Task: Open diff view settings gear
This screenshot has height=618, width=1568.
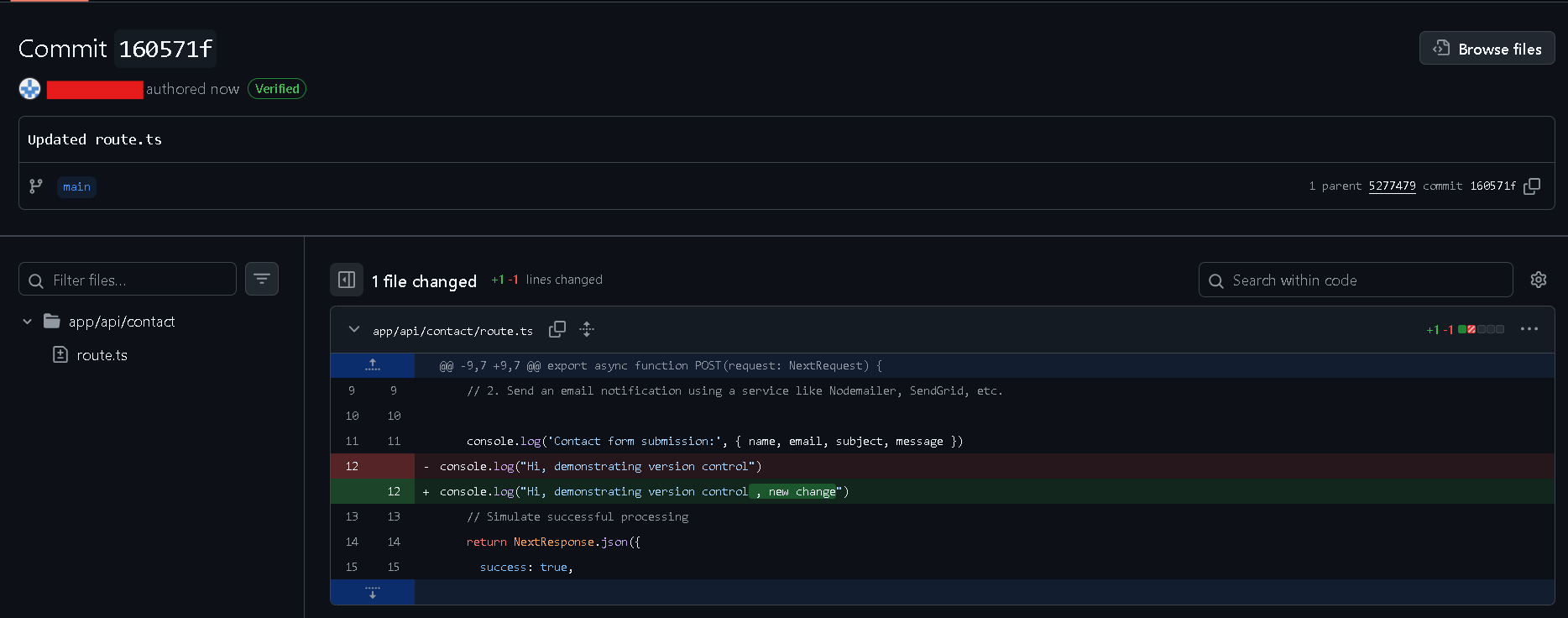Action: [1538, 280]
